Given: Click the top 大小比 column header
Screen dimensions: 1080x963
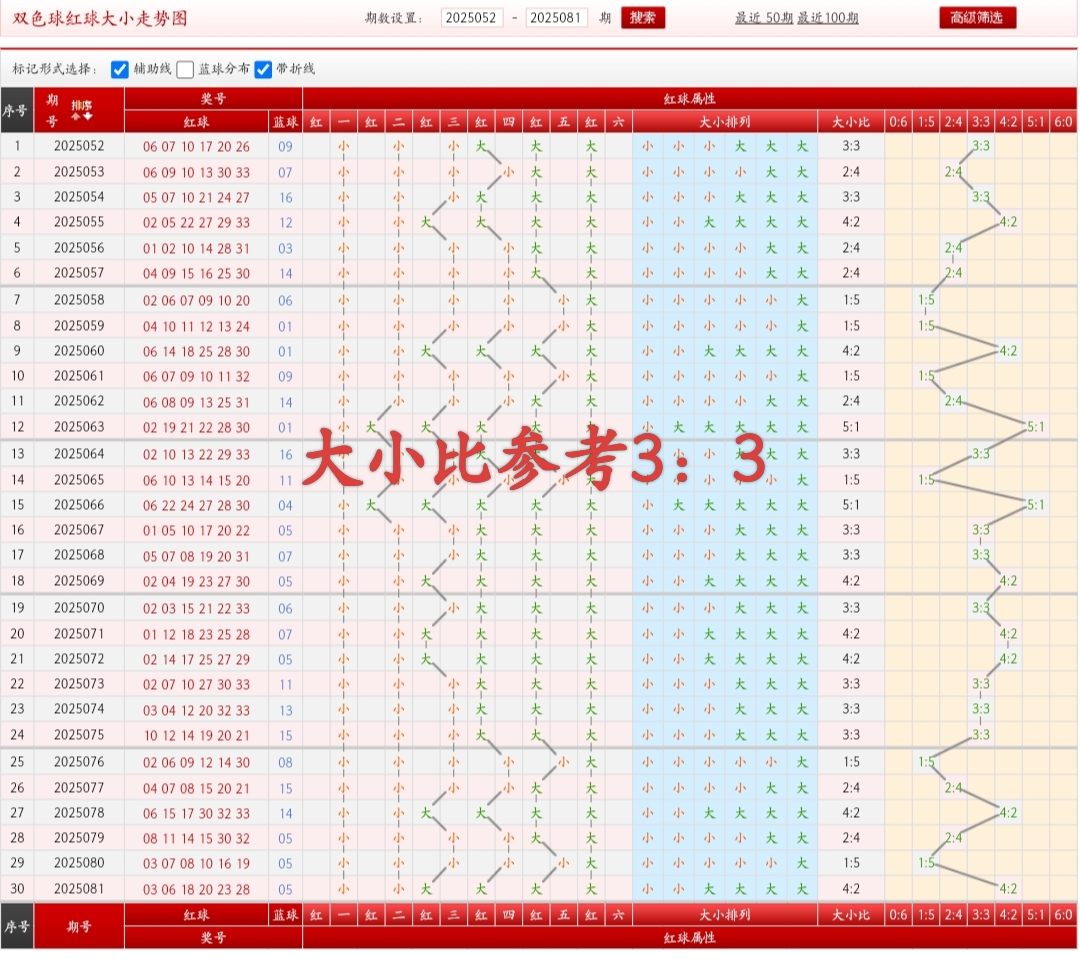Looking at the screenshot, I should (x=851, y=122).
